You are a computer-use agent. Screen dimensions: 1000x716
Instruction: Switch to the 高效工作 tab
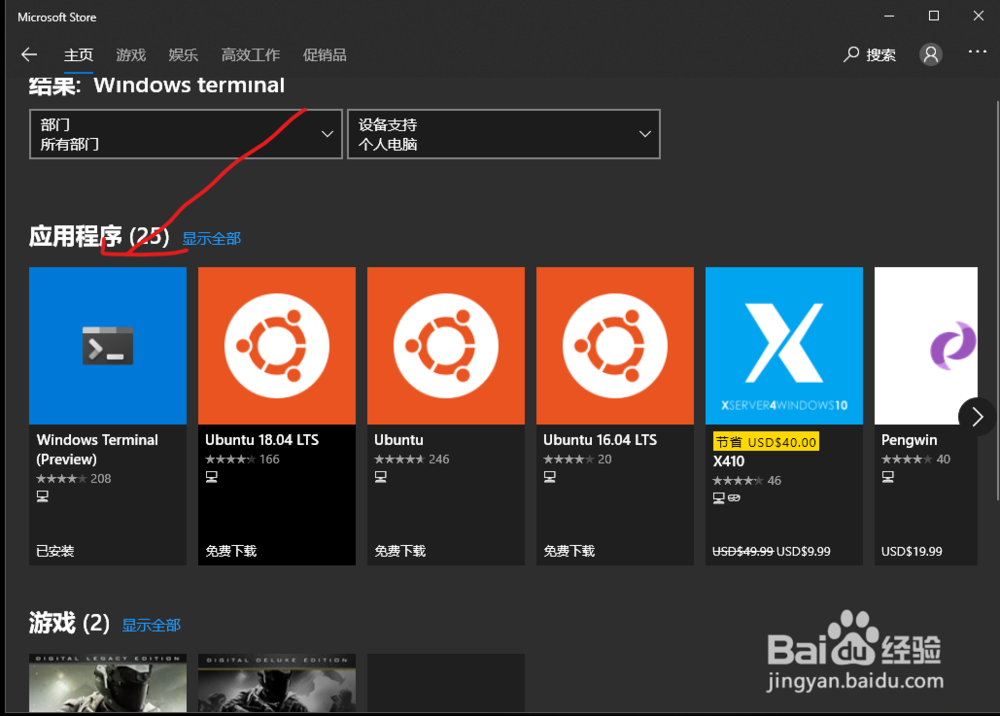coord(251,55)
